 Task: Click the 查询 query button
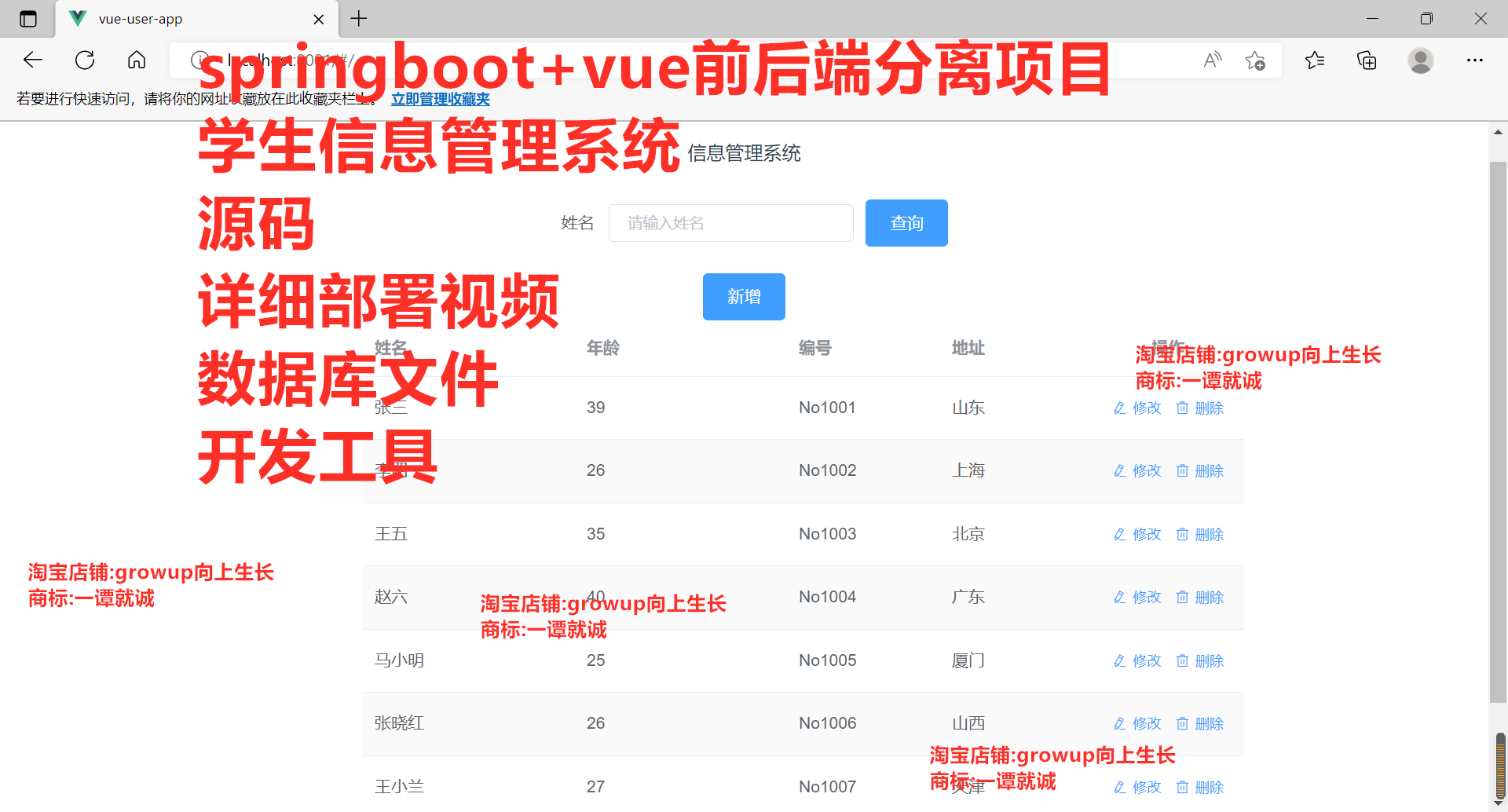tap(906, 222)
